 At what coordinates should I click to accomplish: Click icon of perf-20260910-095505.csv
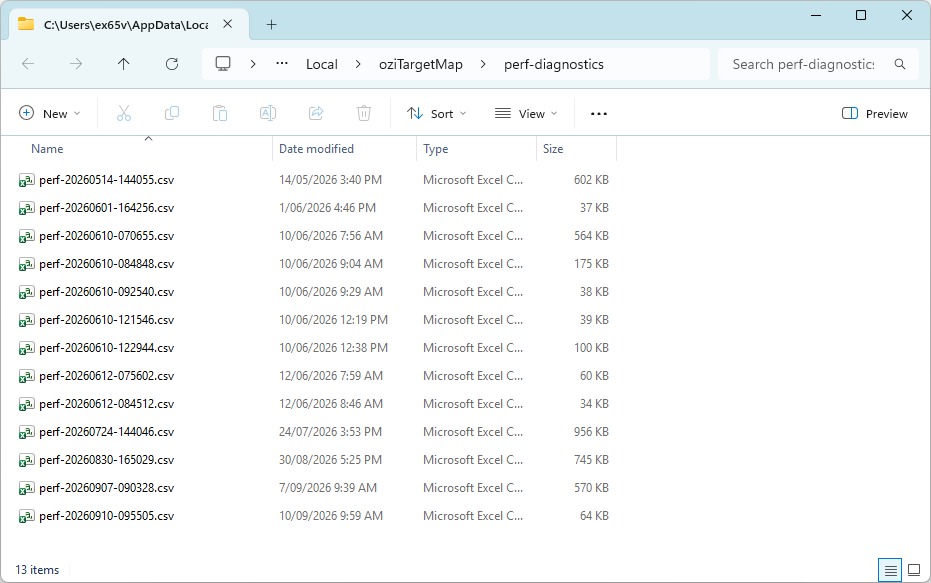click(x=26, y=517)
